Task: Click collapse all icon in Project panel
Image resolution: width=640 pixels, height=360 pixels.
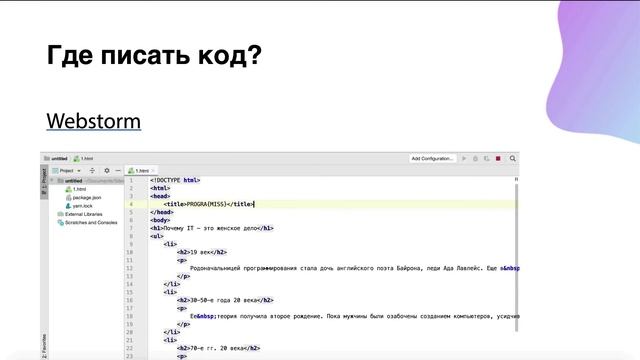Action: (x=92, y=171)
